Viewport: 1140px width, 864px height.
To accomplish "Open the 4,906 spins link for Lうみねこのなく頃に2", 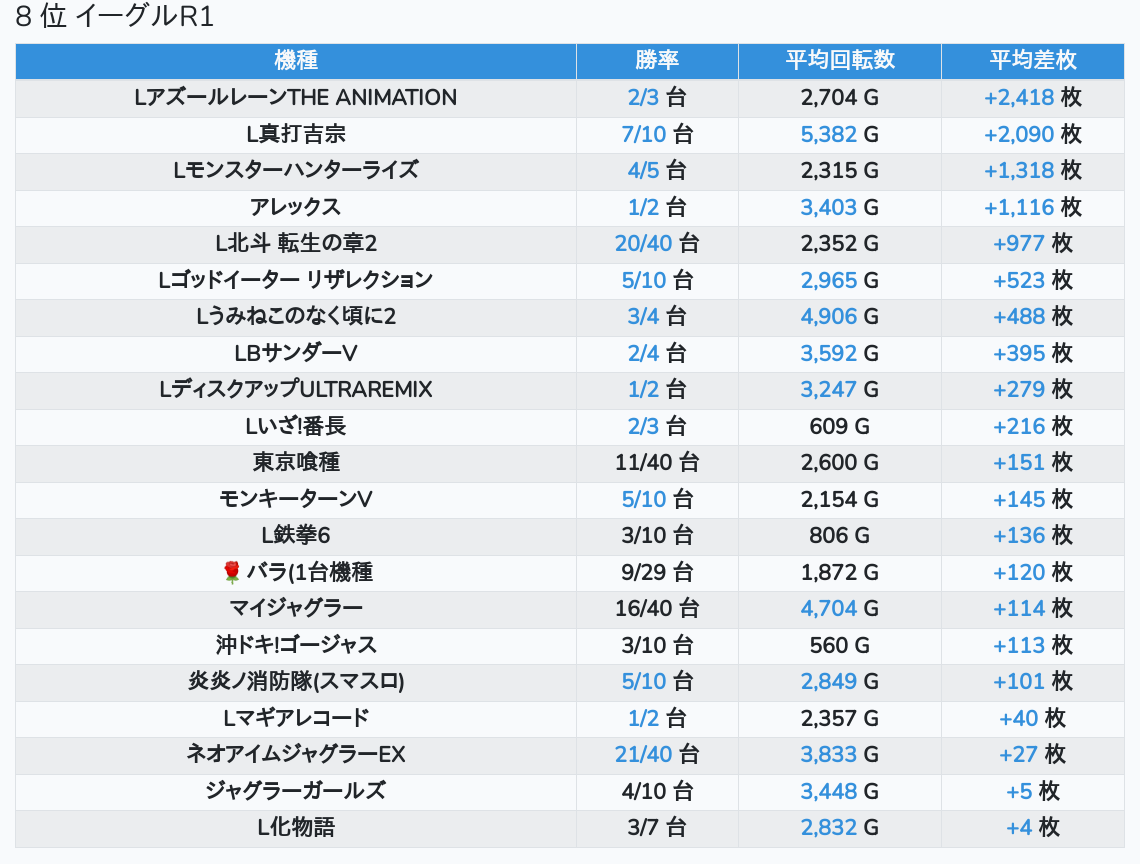I will 828,317.
